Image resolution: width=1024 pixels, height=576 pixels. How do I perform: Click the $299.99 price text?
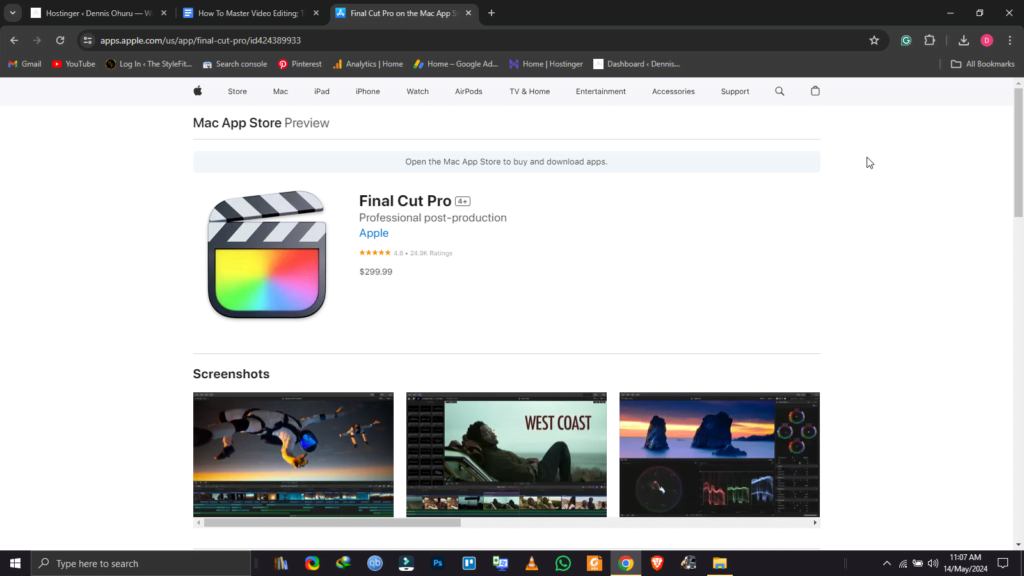376,272
